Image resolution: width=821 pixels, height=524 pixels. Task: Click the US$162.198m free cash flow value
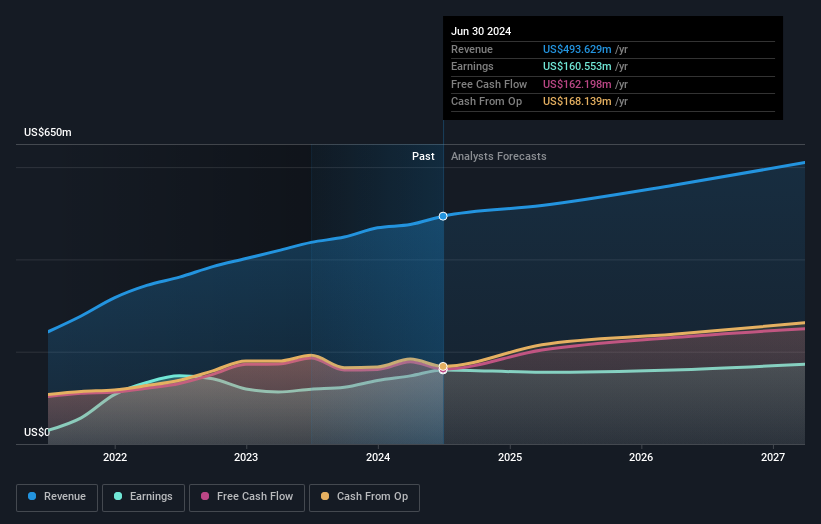(577, 84)
